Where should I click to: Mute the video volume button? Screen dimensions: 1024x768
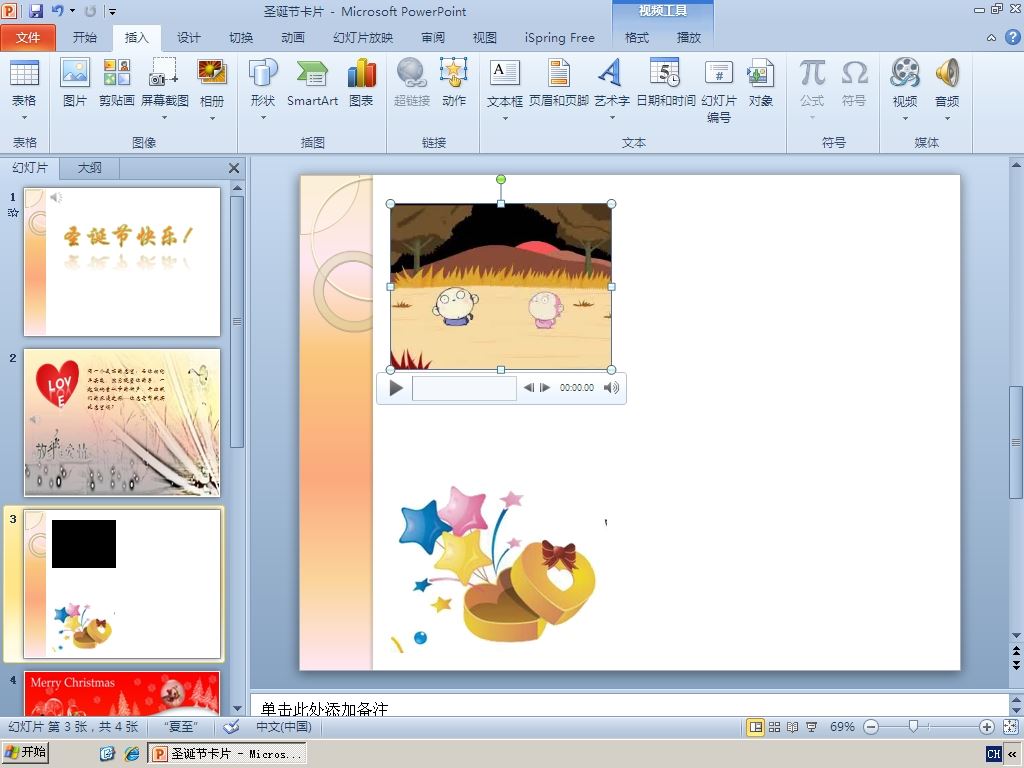point(611,388)
